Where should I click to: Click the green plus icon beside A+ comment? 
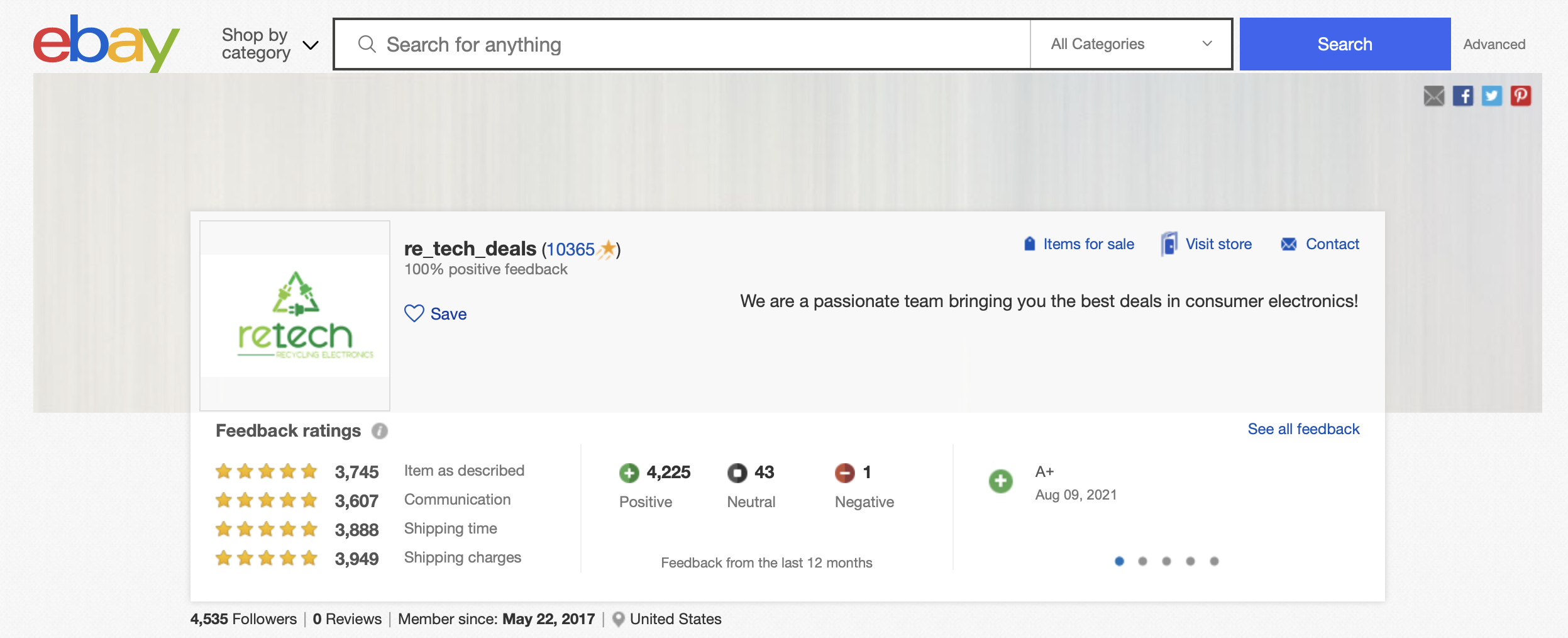point(1000,481)
